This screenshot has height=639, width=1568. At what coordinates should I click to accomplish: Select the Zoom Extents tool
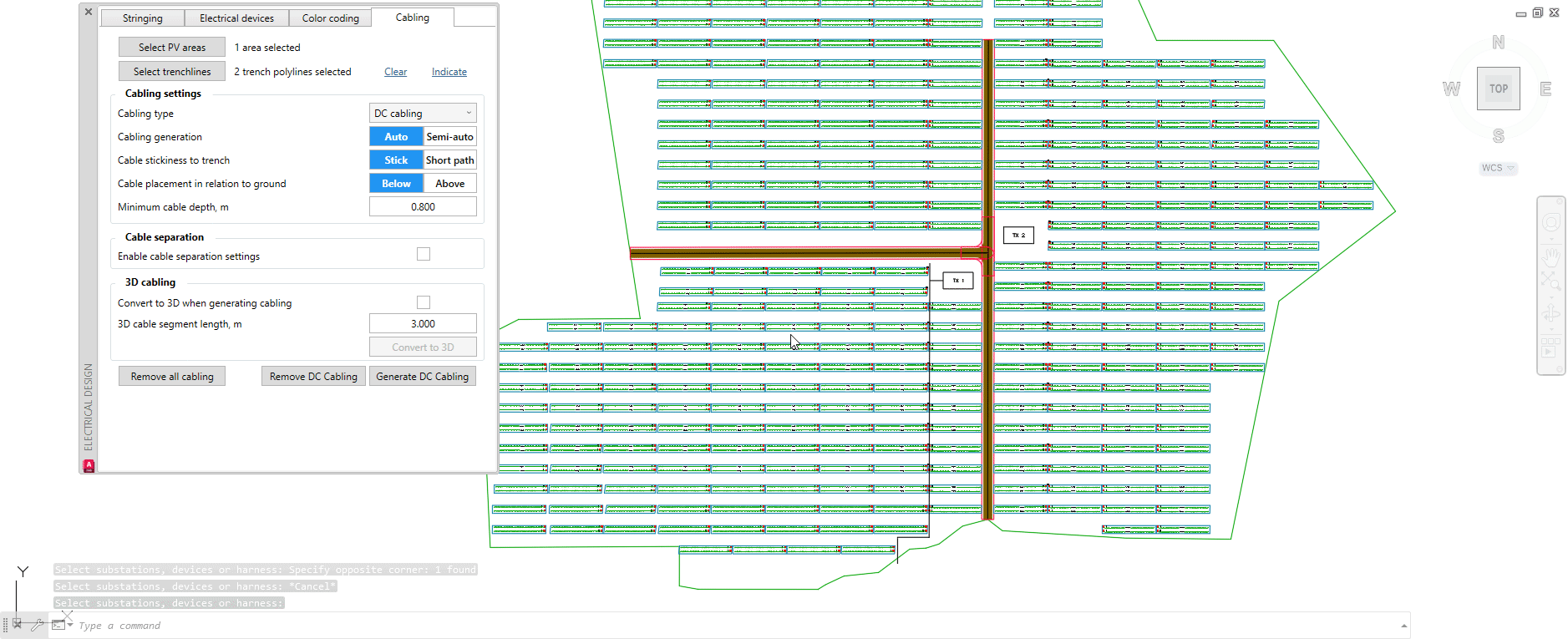(1551, 281)
